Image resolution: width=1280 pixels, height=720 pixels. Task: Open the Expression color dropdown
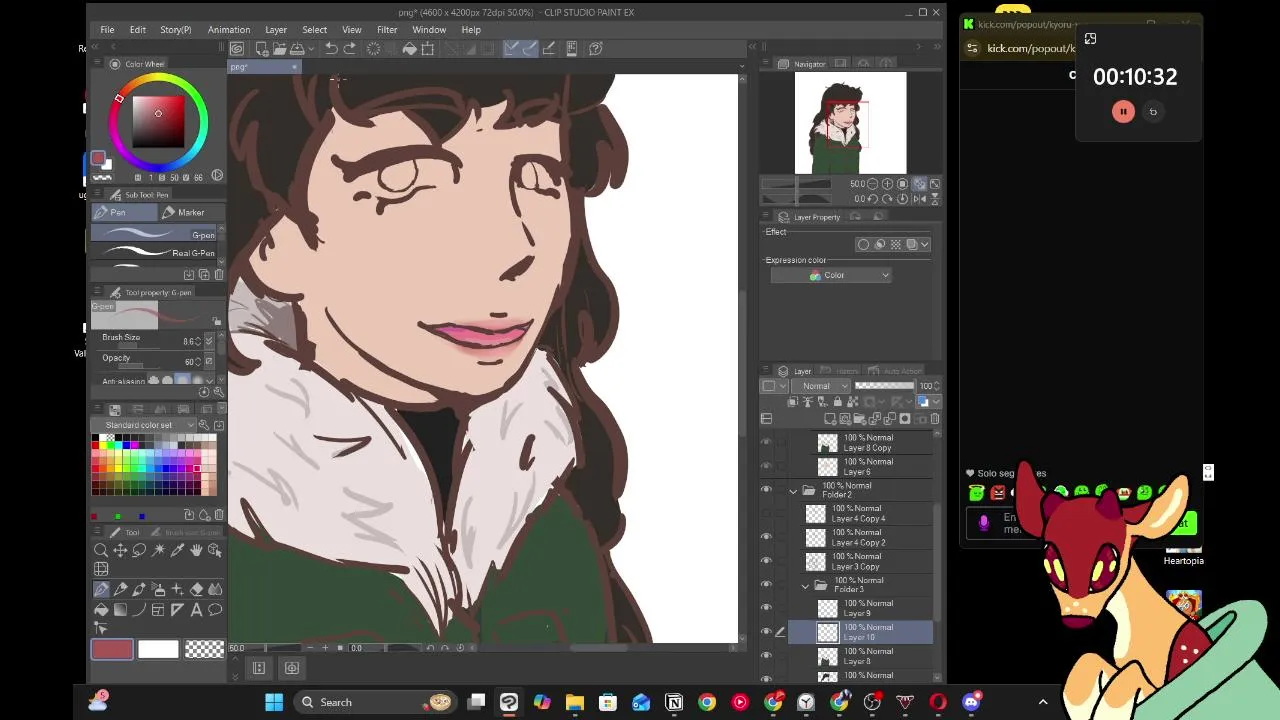tap(830, 275)
